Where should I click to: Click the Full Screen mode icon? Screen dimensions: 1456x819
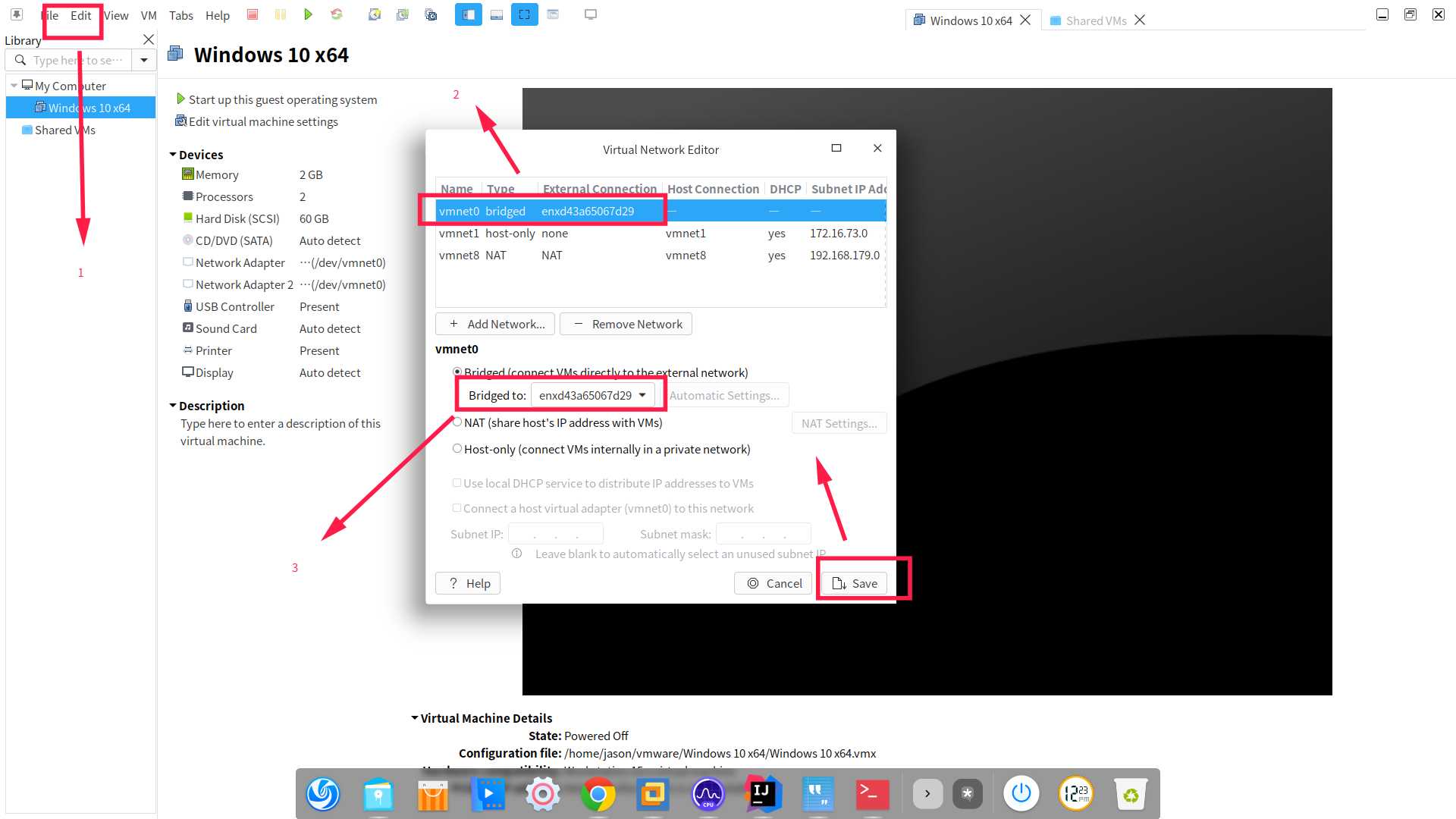pos(525,14)
